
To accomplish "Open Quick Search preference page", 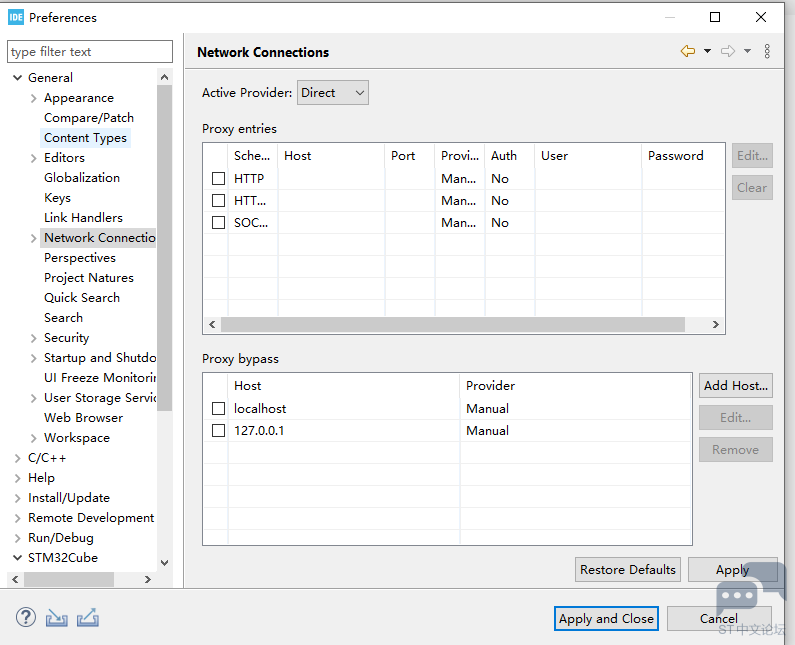I will [82, 298].
